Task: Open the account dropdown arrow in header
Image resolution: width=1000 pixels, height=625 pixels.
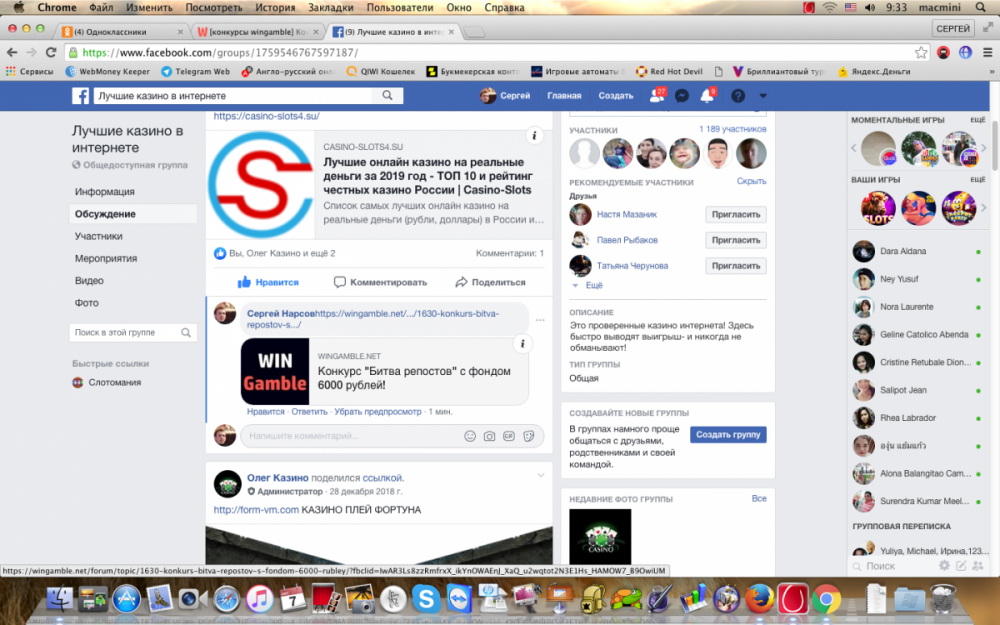Action: (x=763, y=96)
